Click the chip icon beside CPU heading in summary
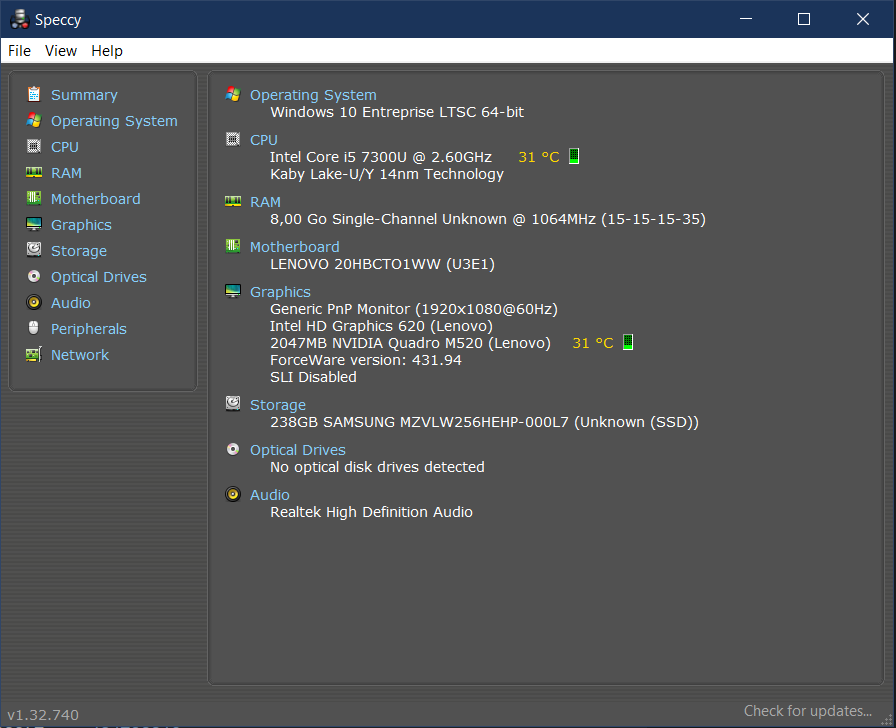 [x=233, y=139]
